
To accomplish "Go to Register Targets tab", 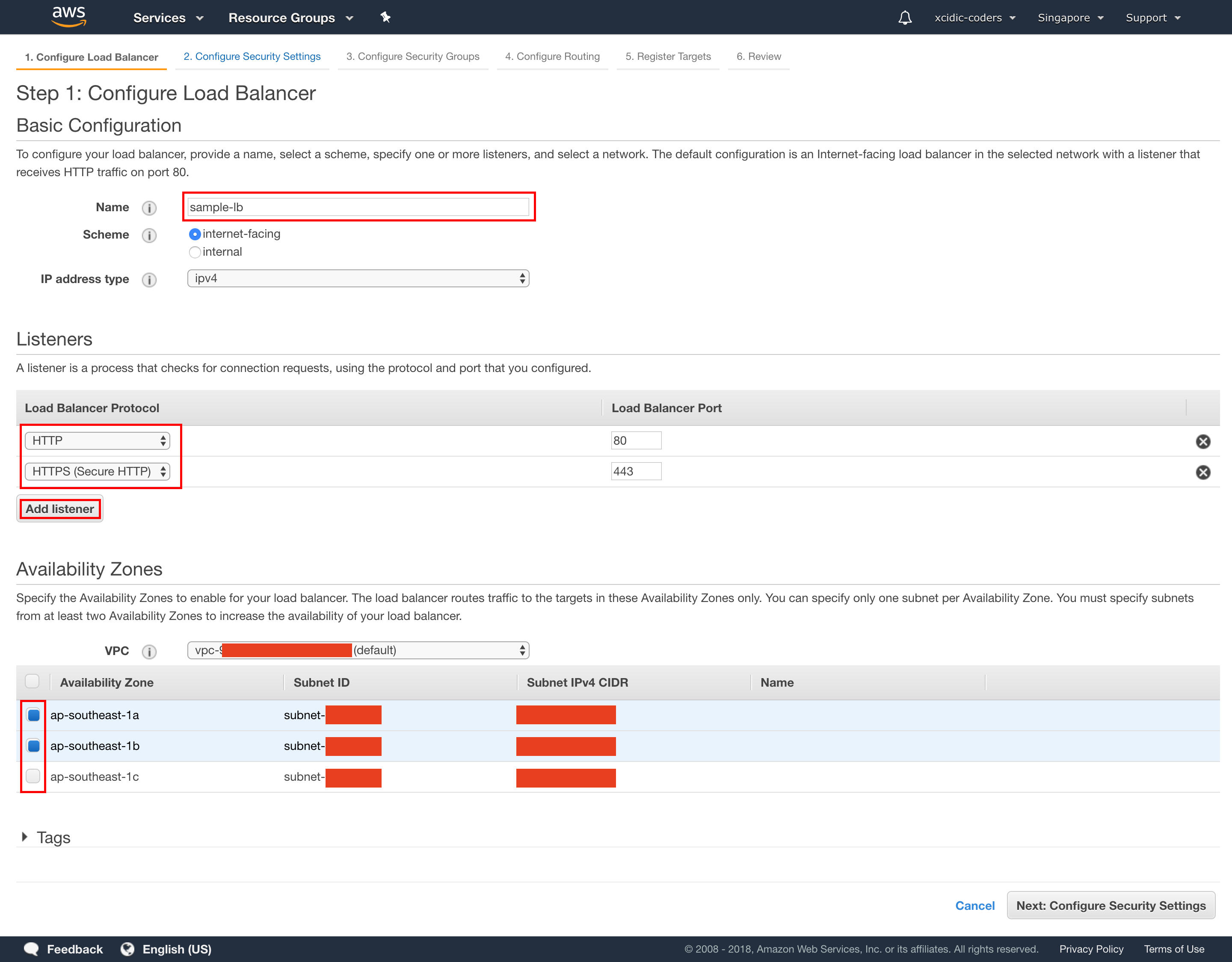I will [668, 56].
